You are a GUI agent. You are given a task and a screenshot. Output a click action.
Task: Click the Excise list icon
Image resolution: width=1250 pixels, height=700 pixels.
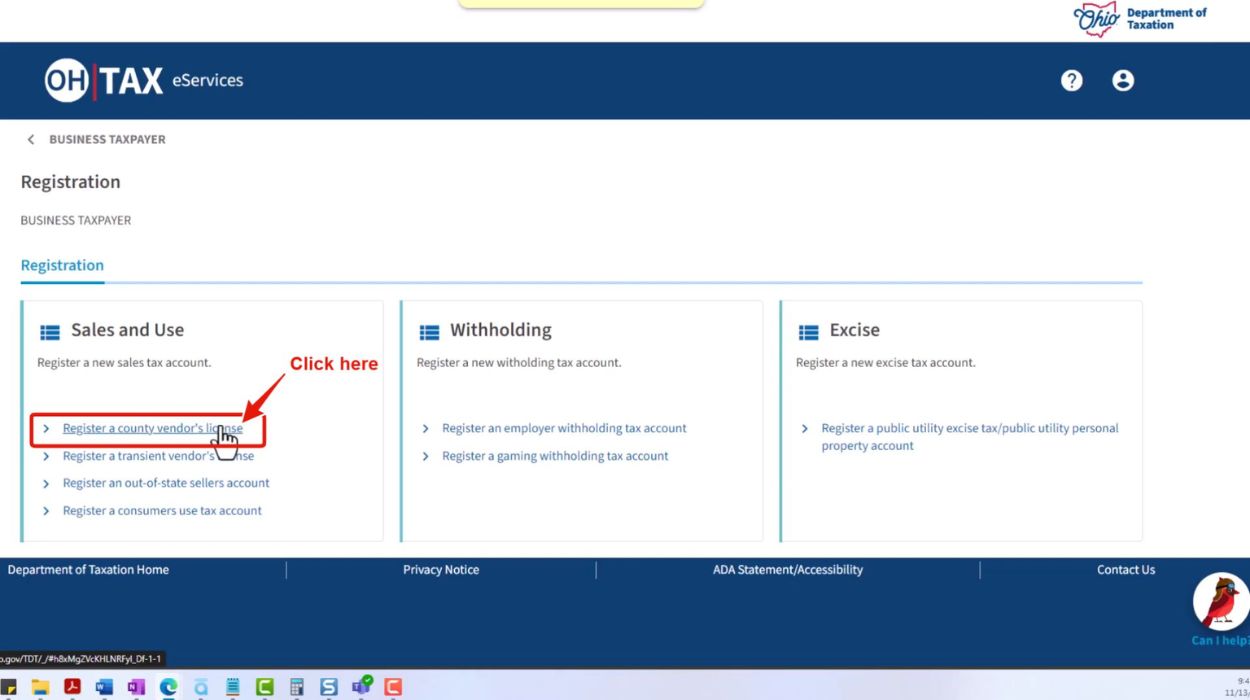pyautogui.click(x=809, y=332)
